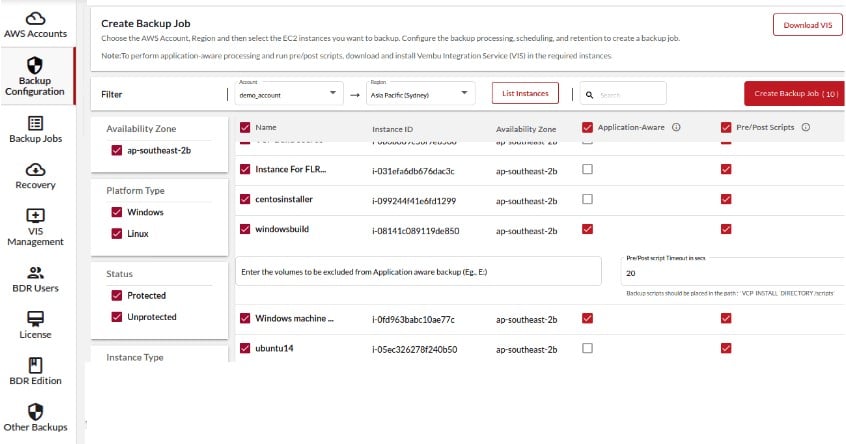Select Backup Configuration shield icon
The image size is (846, 444).
35,65
